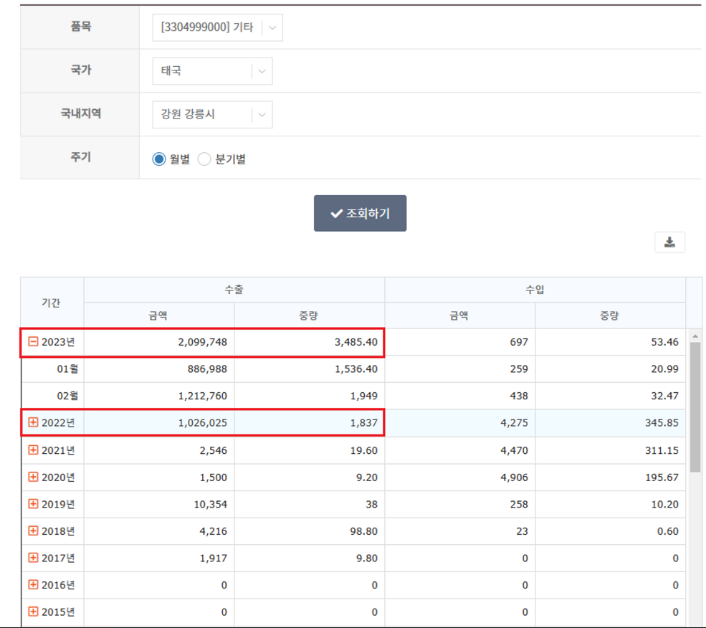Click the 수출 column group header
Image resolution: width=706 pixels, height=628 pixels.
pos(234,289)
